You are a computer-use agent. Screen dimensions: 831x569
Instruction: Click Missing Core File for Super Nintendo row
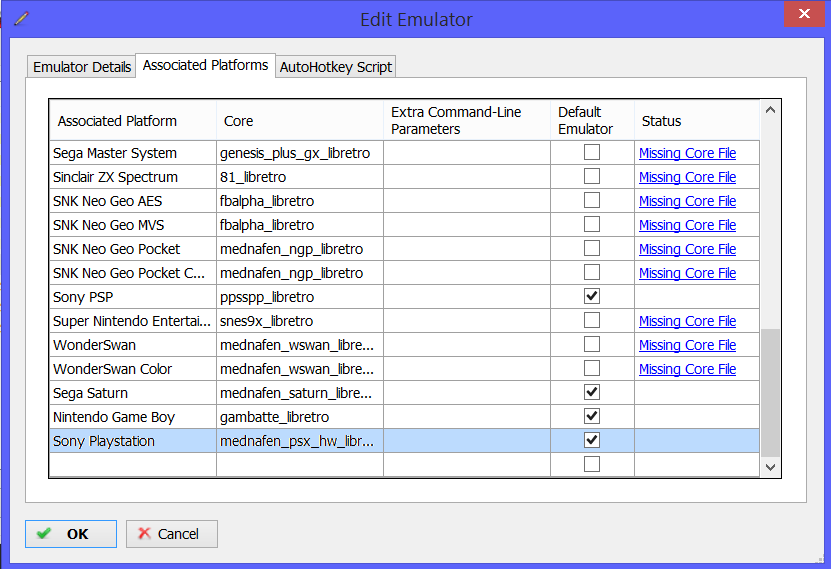pyautogui.click(x=687, y=321)
